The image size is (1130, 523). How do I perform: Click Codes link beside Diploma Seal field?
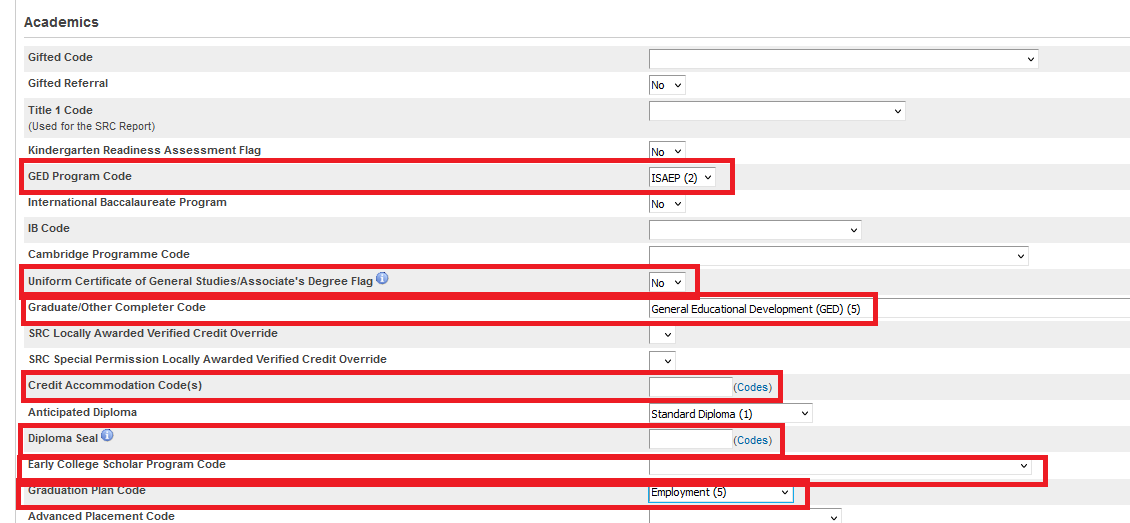(x=752, y=440)
